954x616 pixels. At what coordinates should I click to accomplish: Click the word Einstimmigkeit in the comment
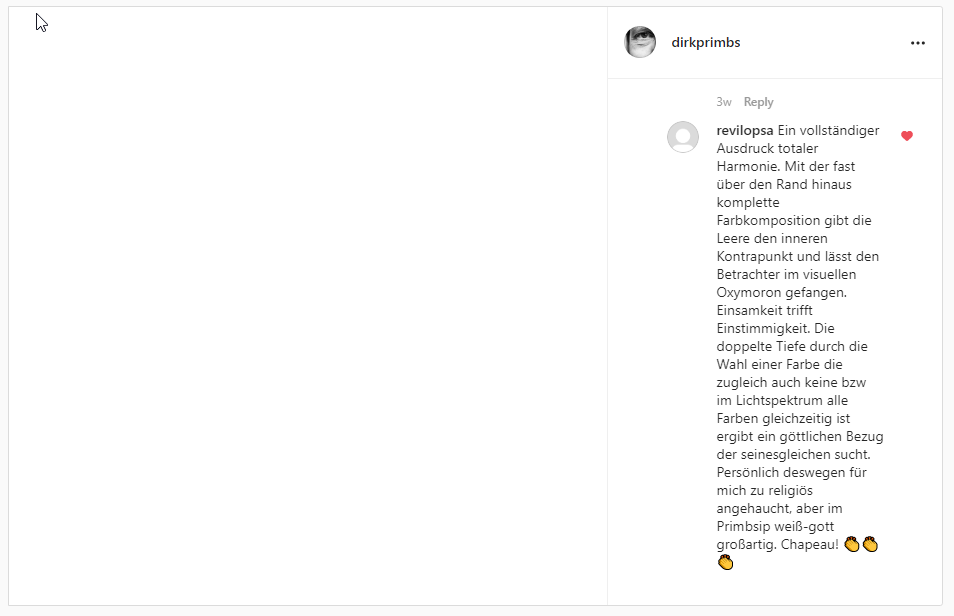[763, 328]
